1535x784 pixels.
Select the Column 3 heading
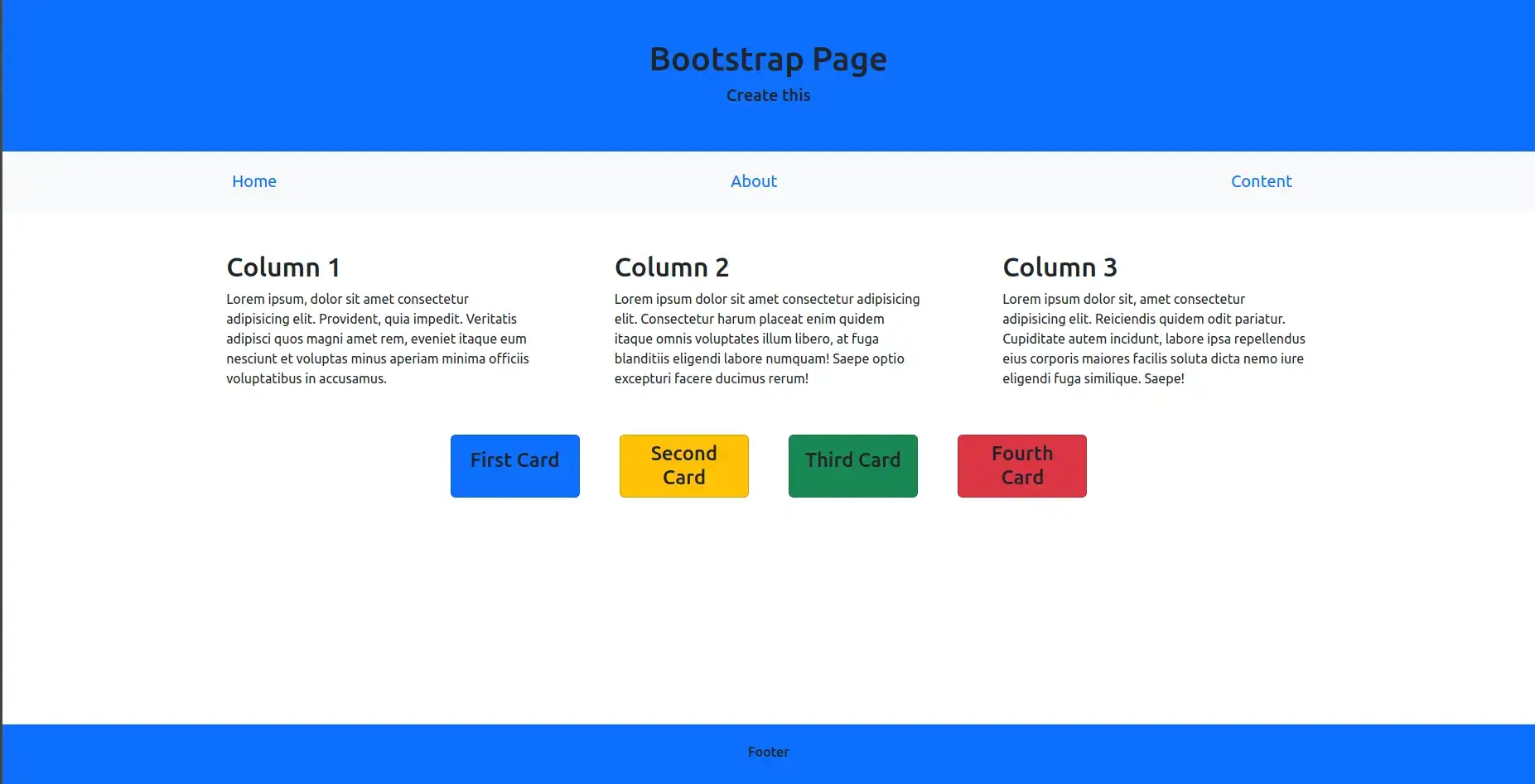point(1060,267)
